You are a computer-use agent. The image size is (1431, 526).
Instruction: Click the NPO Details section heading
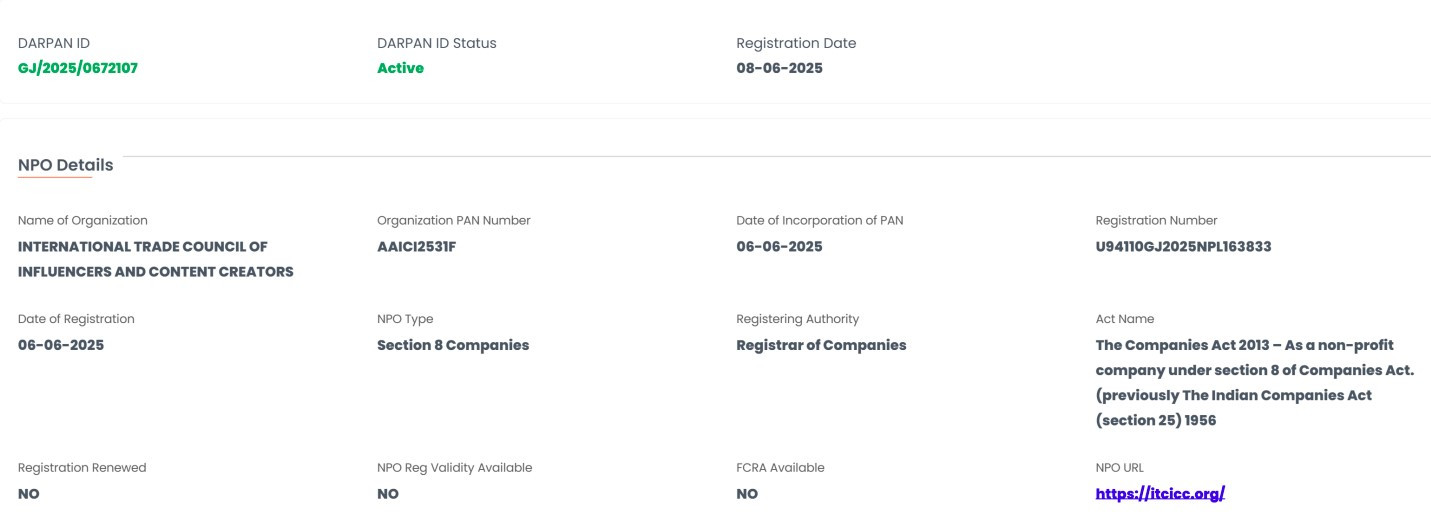point(65,165)
